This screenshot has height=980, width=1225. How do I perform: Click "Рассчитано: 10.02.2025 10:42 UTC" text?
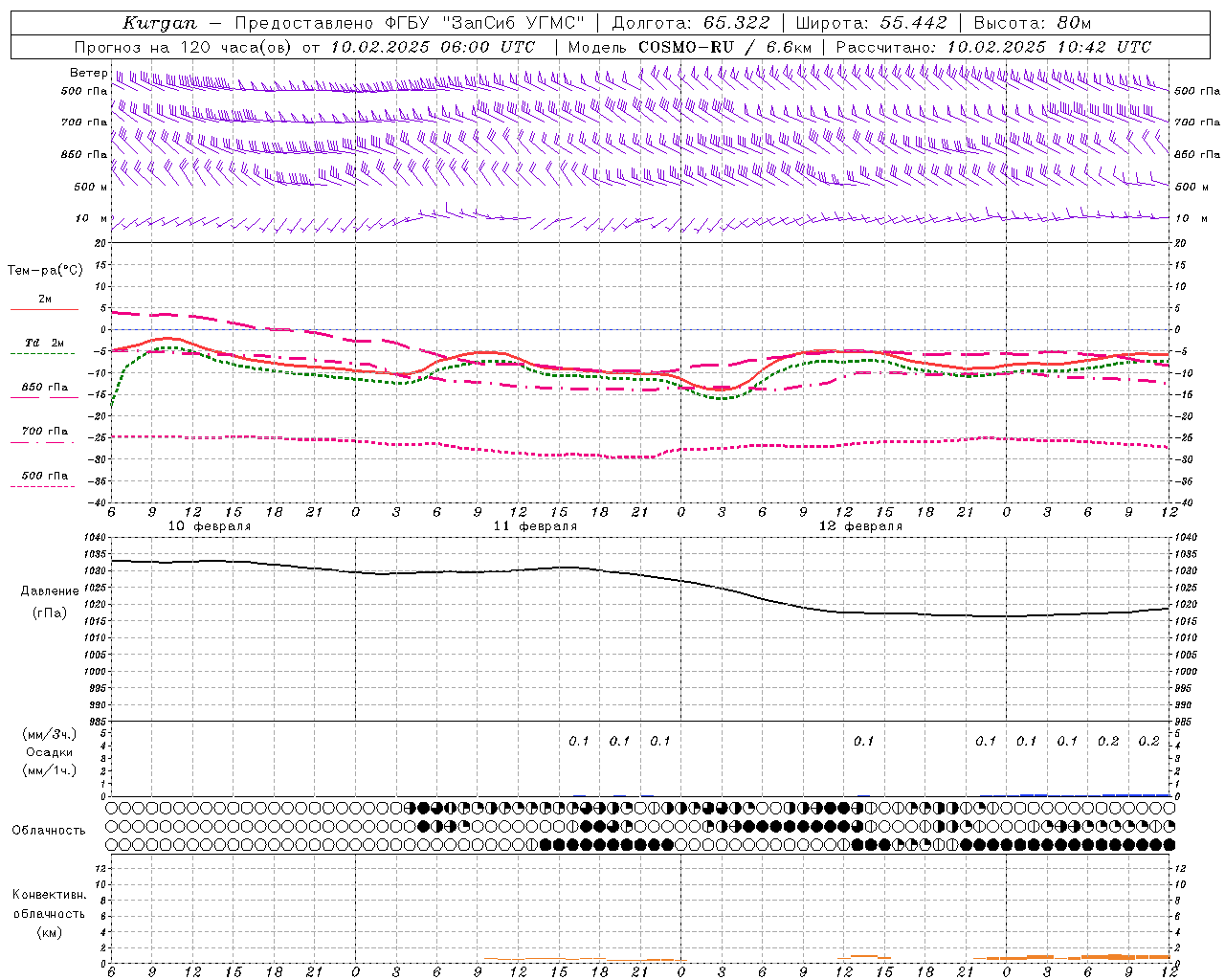coord(993,47)
